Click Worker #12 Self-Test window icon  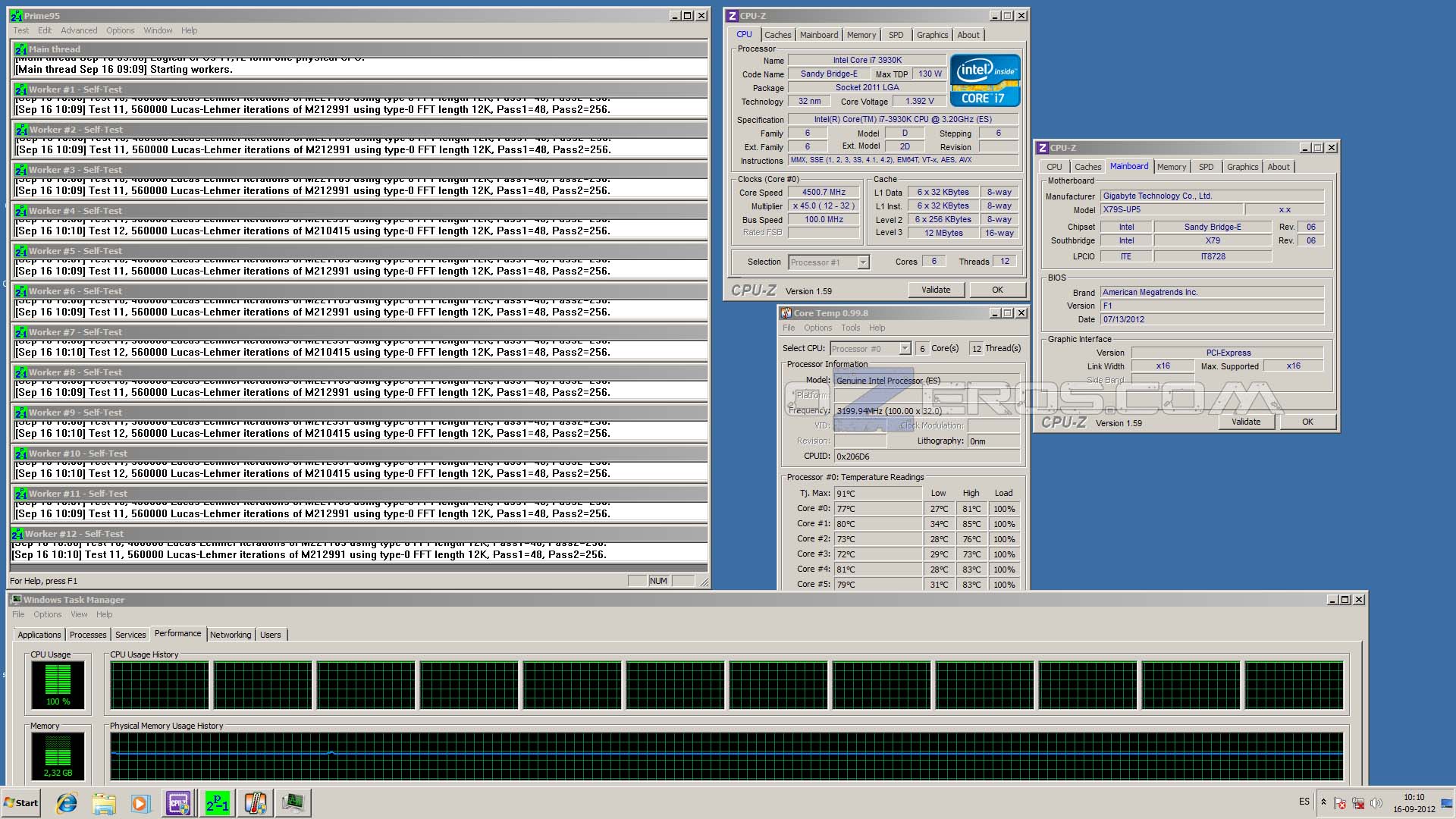pyautogui.click(x=17, y=534)
